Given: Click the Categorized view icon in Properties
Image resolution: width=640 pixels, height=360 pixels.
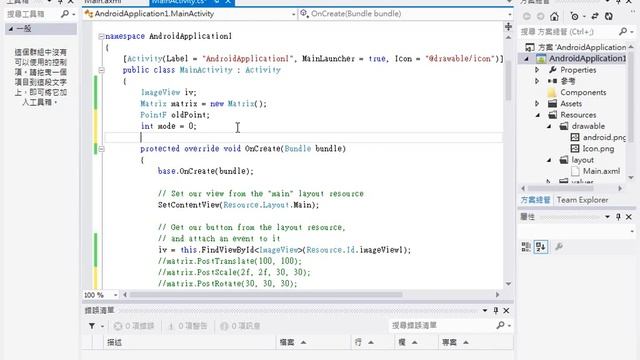Looking at the screenshot, I should (x=526, y=247).
